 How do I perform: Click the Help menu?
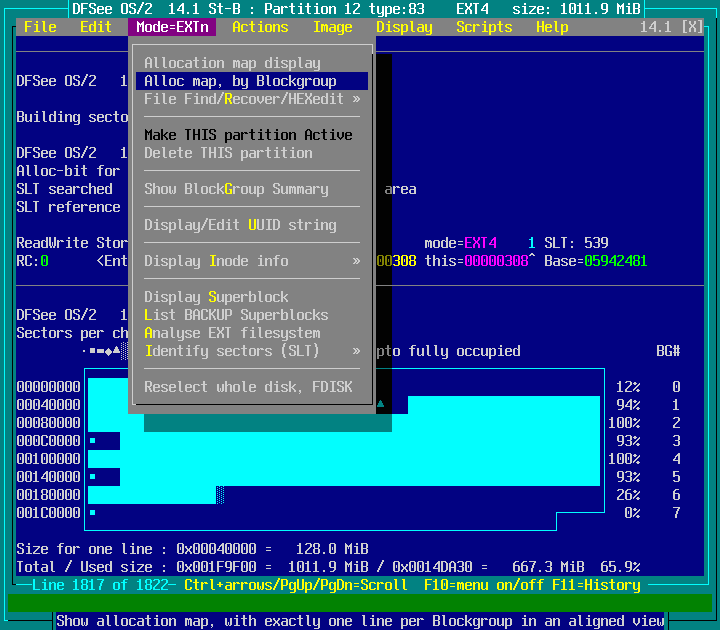[552, 27]
